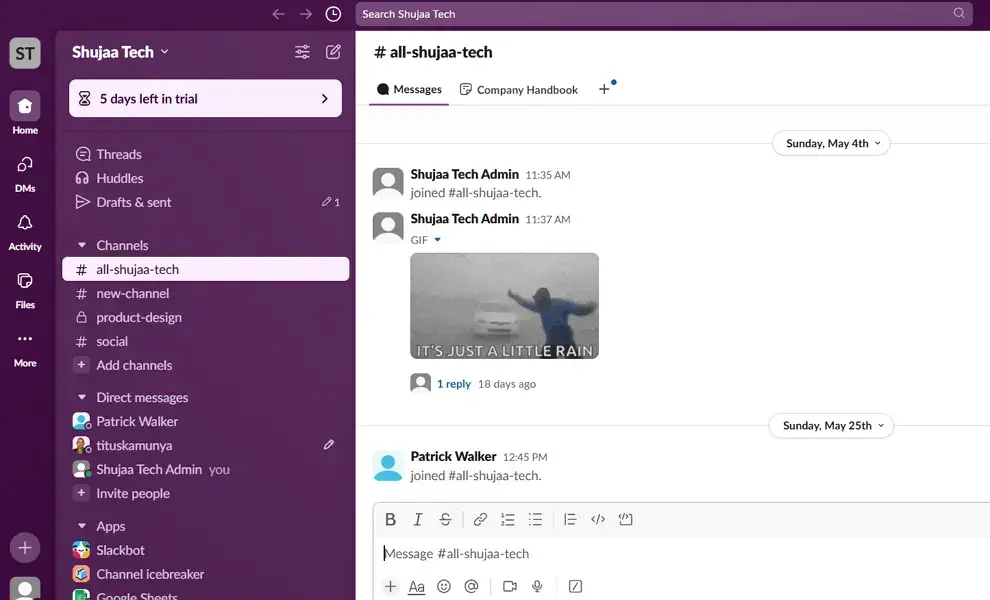Screen dimensions: 990x600
Task: Open Activity bell in left rail
Action: [25, 231]
